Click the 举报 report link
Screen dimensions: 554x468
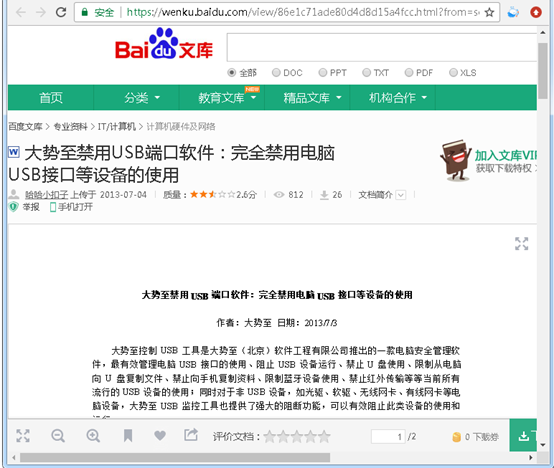[31, 207]
